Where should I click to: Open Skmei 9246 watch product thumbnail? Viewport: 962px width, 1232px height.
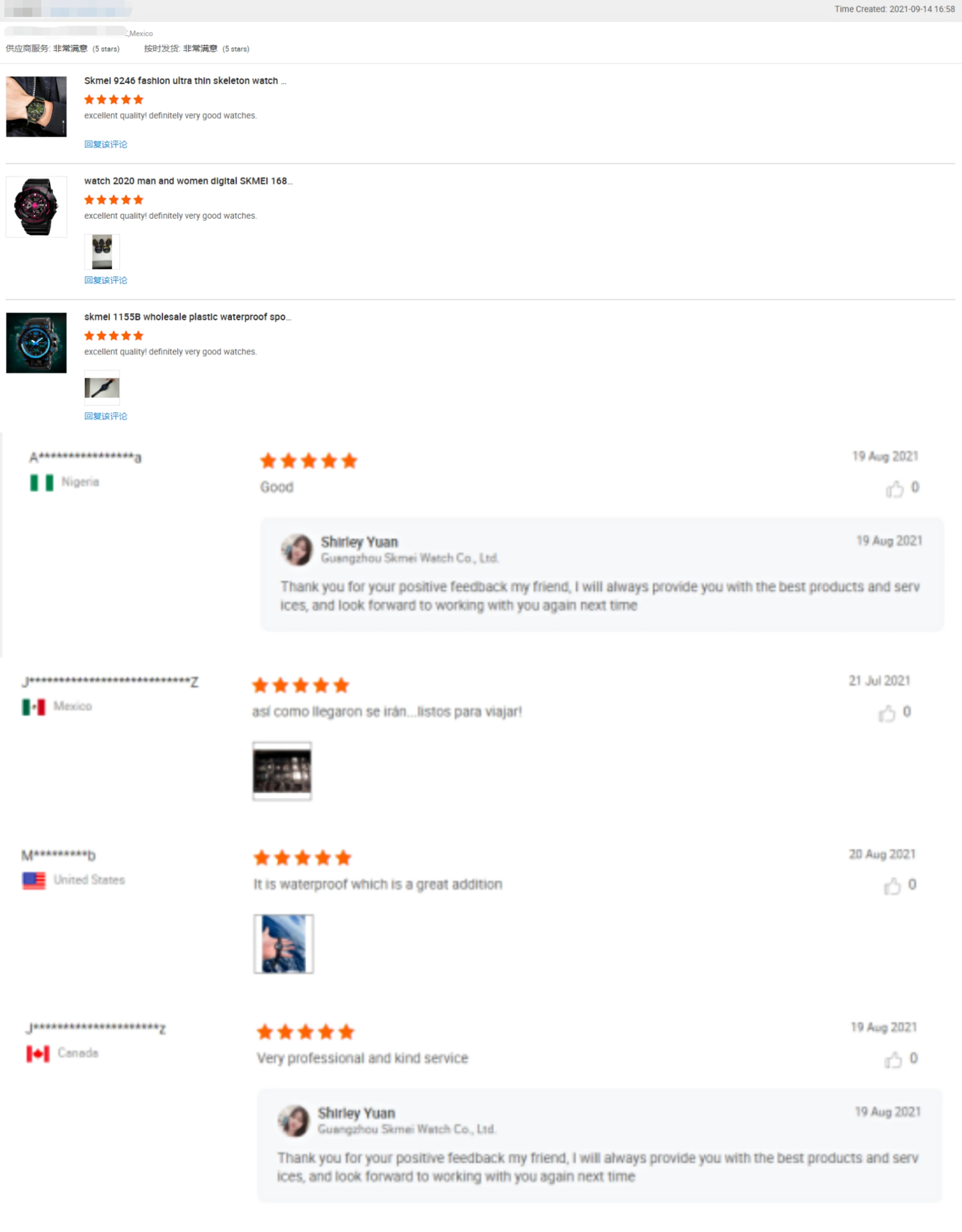[36, 107]
